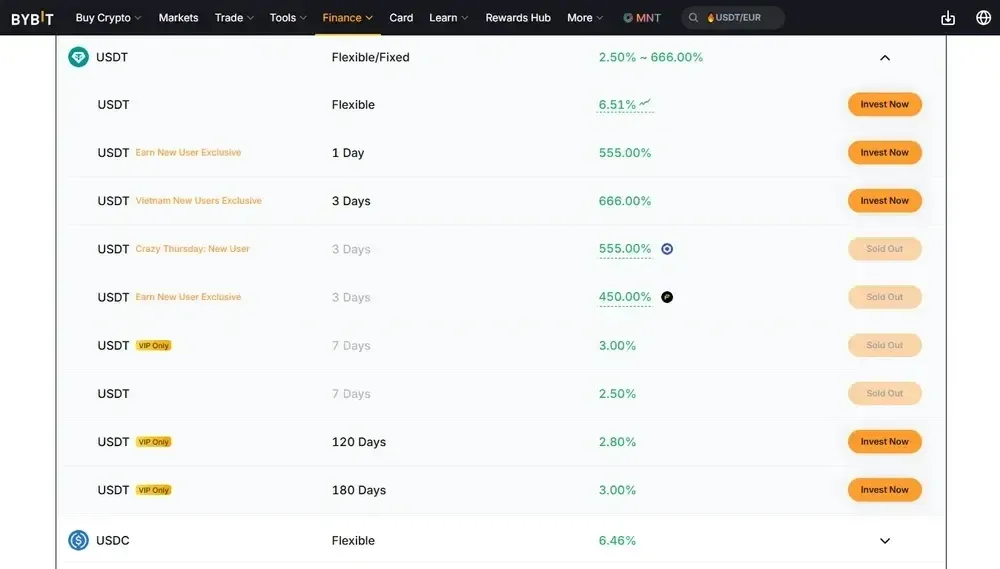The width and height of the screenshot is (1000, 569).
Task: Click Invest Now for the 120 Days USDT
Action: (885, 441)
